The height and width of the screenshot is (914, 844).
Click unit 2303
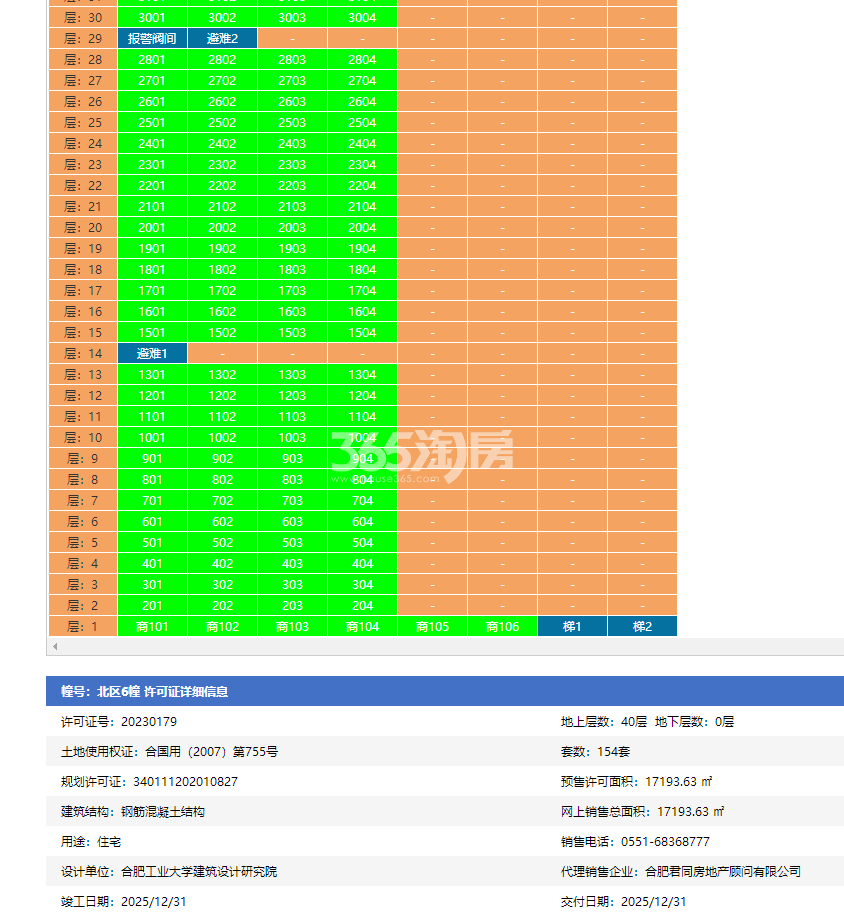coord(293,164)
